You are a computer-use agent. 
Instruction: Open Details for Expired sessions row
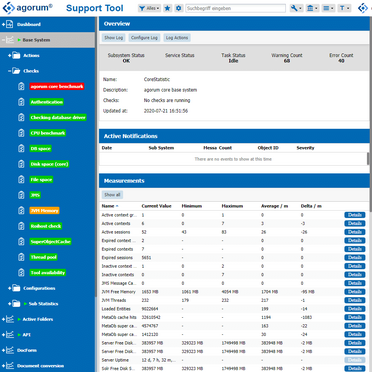(x=355, y=258)
